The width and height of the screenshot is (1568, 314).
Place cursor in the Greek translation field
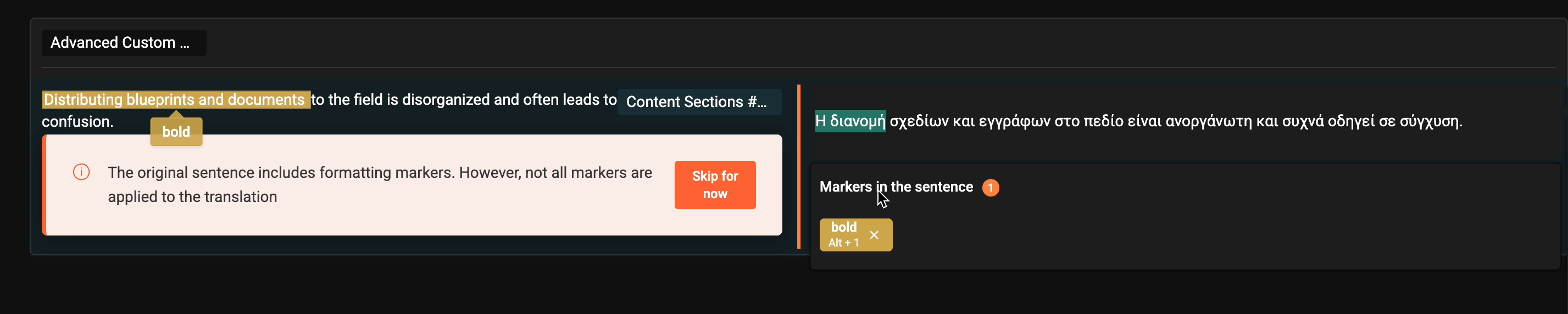click(x=1181, y=121)
